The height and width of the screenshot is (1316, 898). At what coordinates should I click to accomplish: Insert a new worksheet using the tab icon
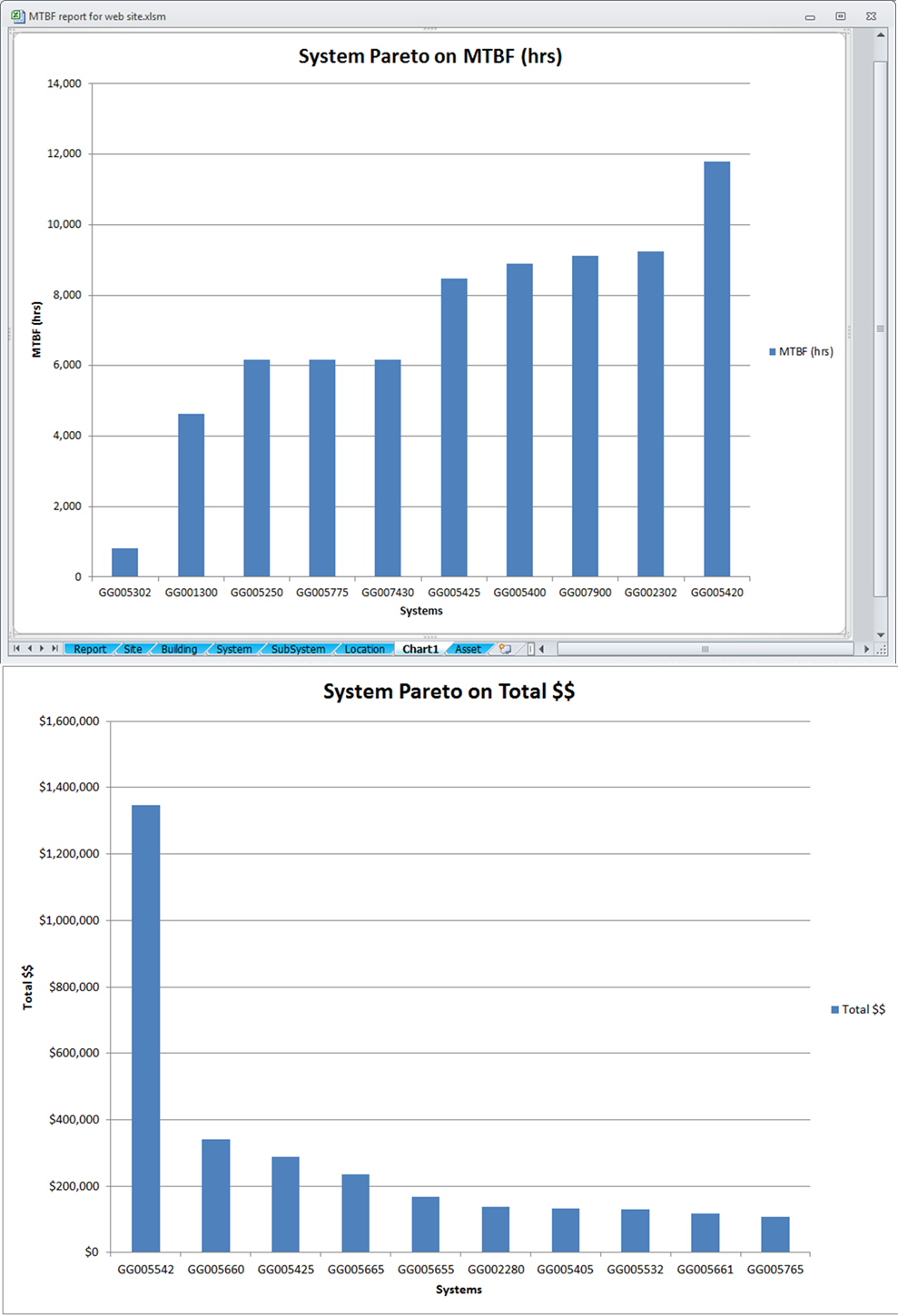click(x=505, y=649)
